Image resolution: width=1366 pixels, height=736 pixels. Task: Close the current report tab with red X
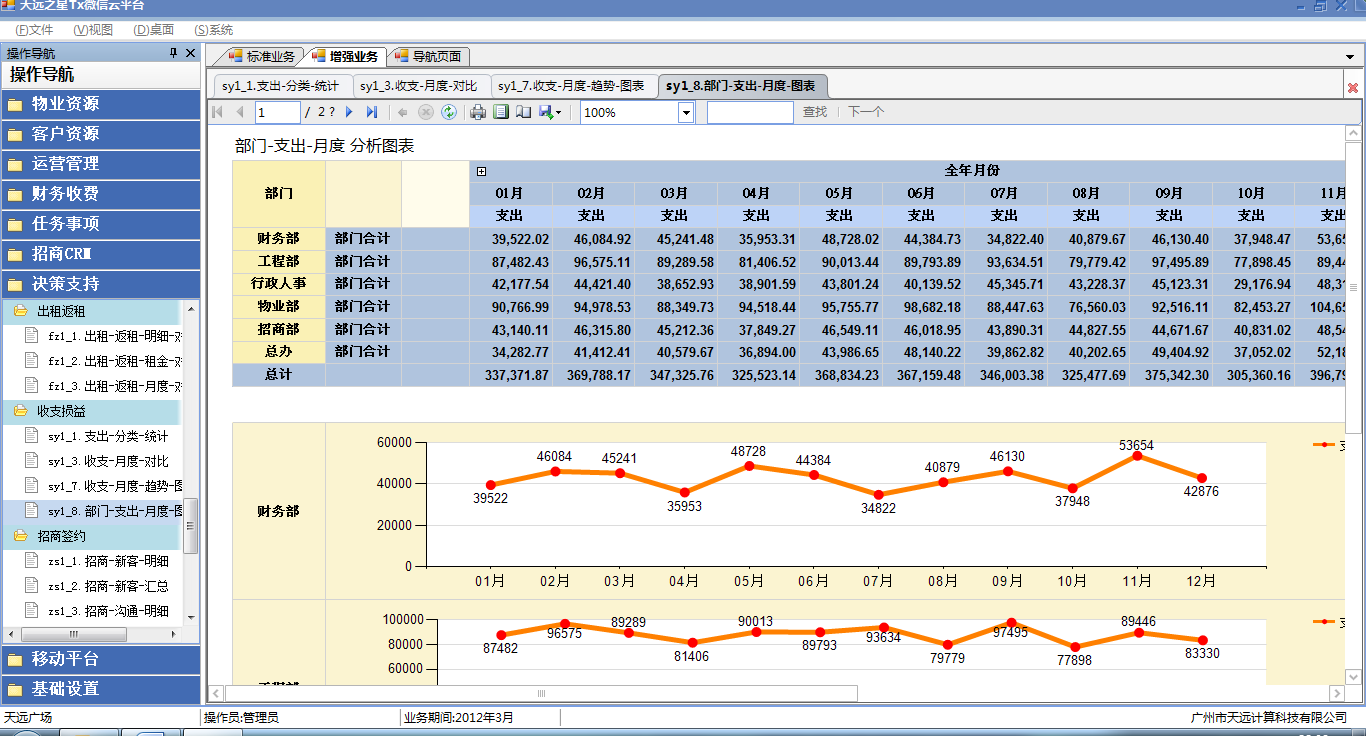(x=1353, y=87)
